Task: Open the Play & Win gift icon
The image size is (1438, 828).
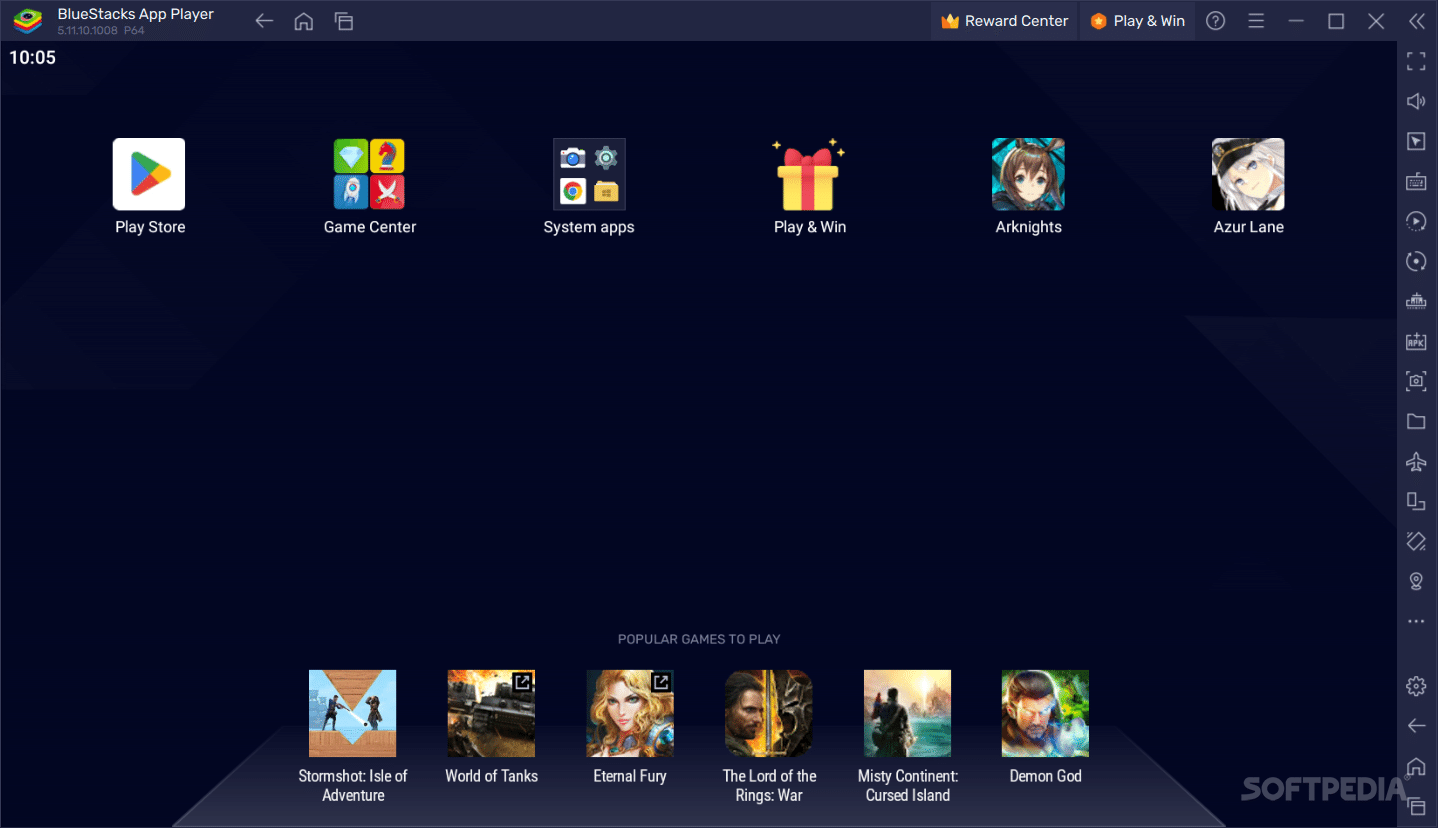Action: point(809,174)
